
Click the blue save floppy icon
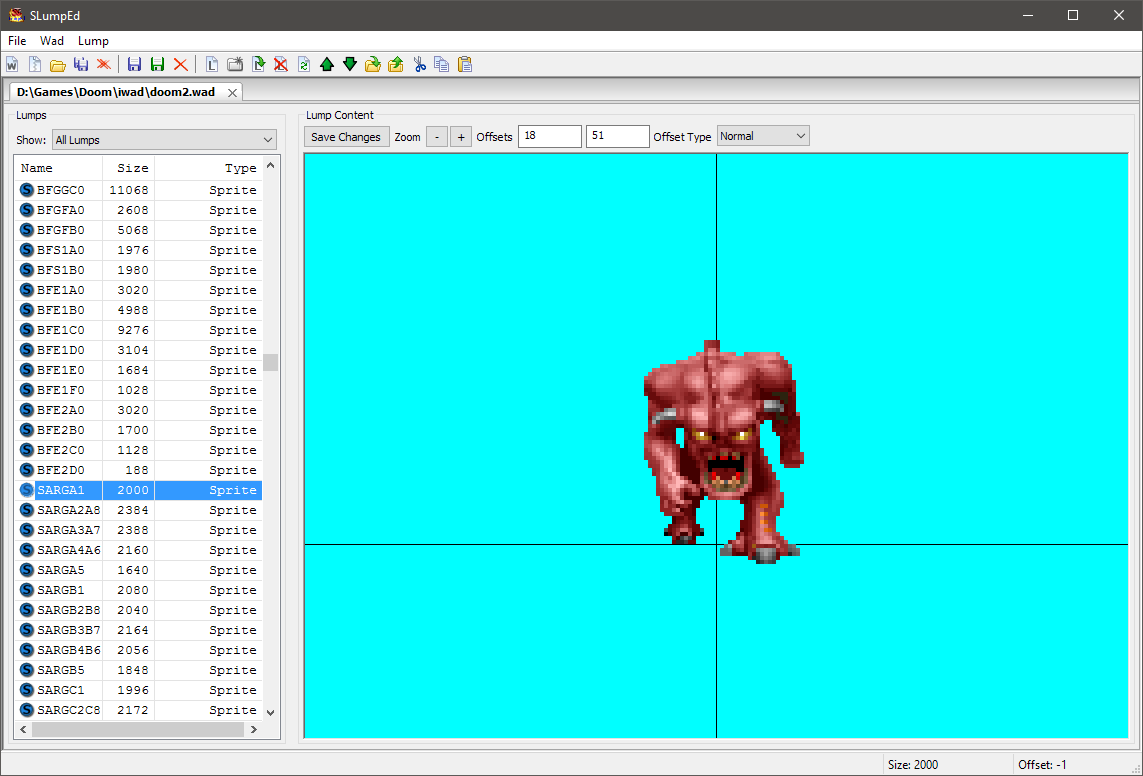tap(135, 65)
